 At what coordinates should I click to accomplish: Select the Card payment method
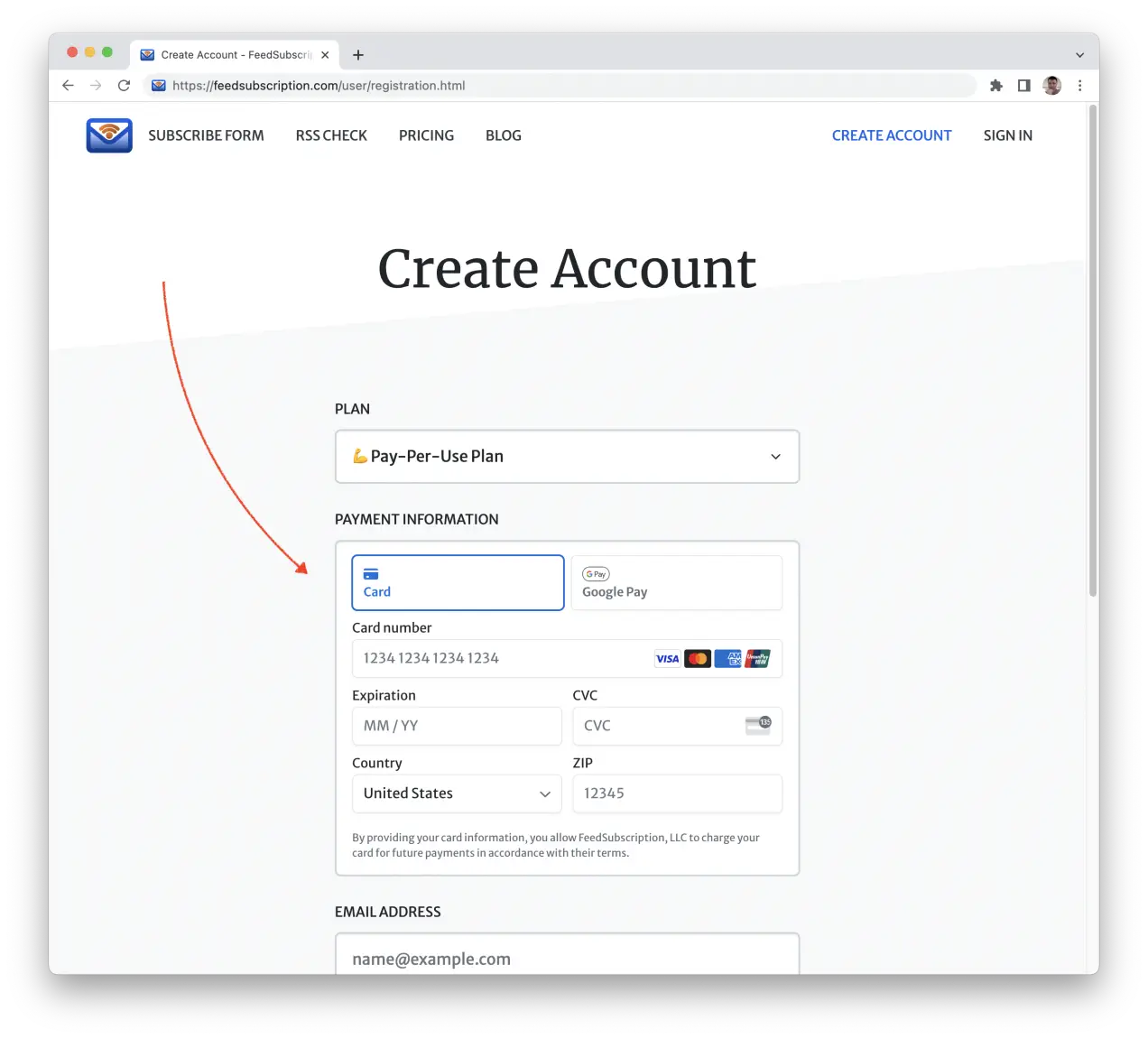458,583
